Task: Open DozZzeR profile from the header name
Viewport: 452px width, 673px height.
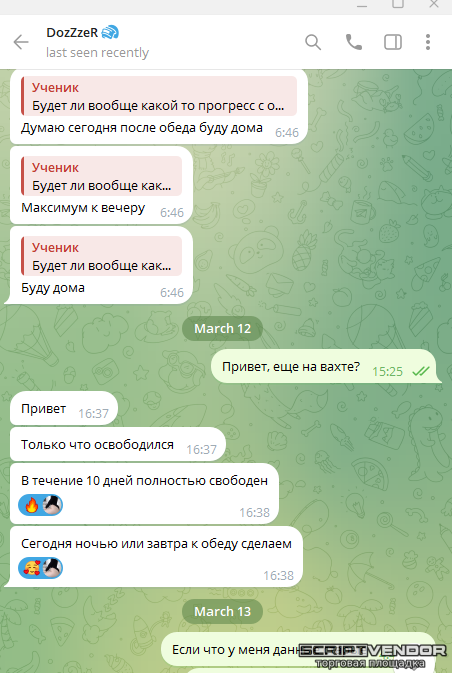Action: tap(72, 32)
